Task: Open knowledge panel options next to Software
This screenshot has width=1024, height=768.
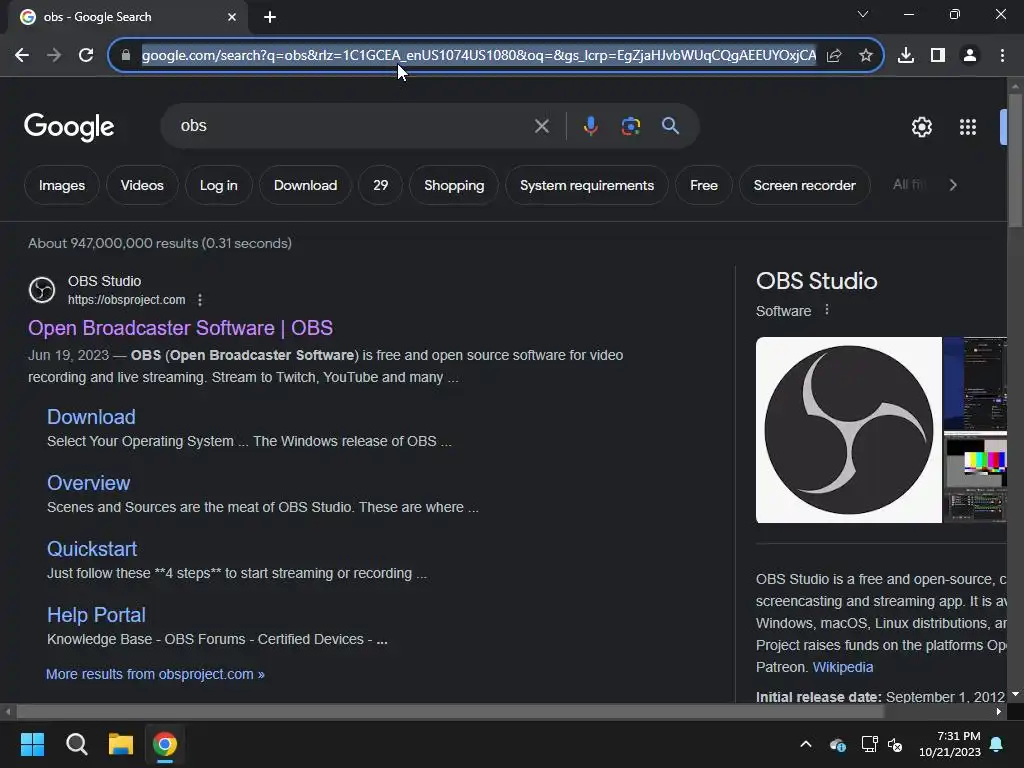Action: [x=827, y=310]
